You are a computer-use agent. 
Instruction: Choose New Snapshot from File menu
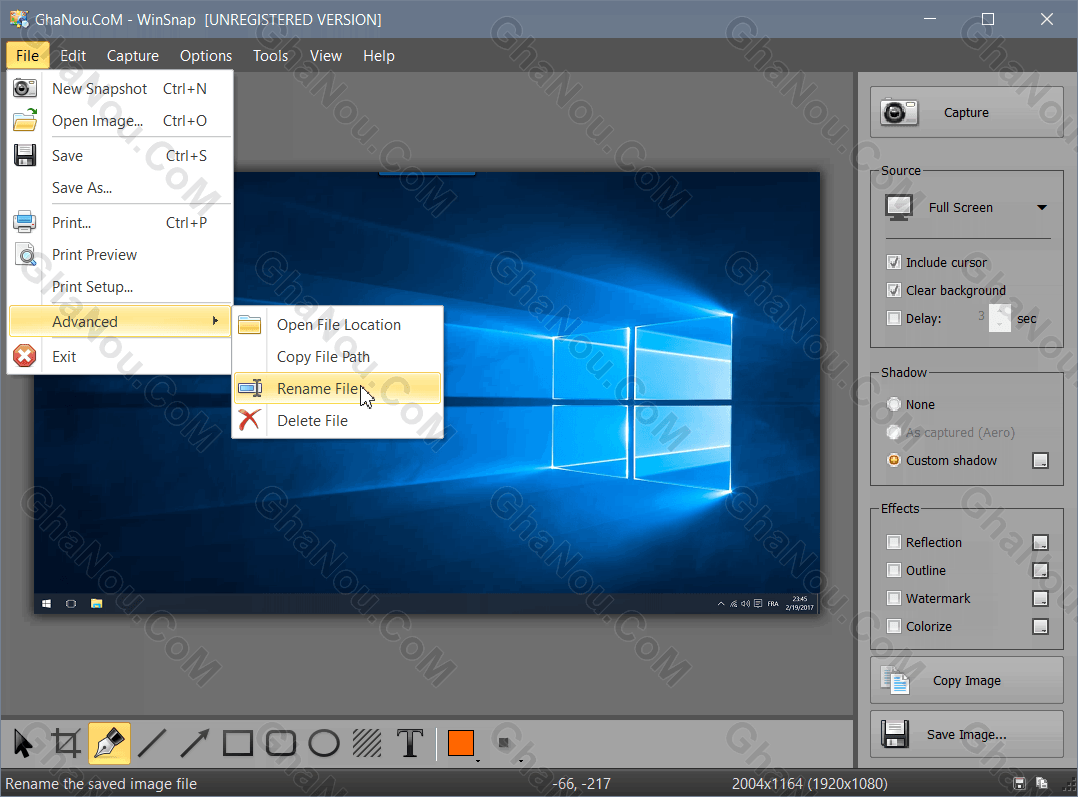120,89
